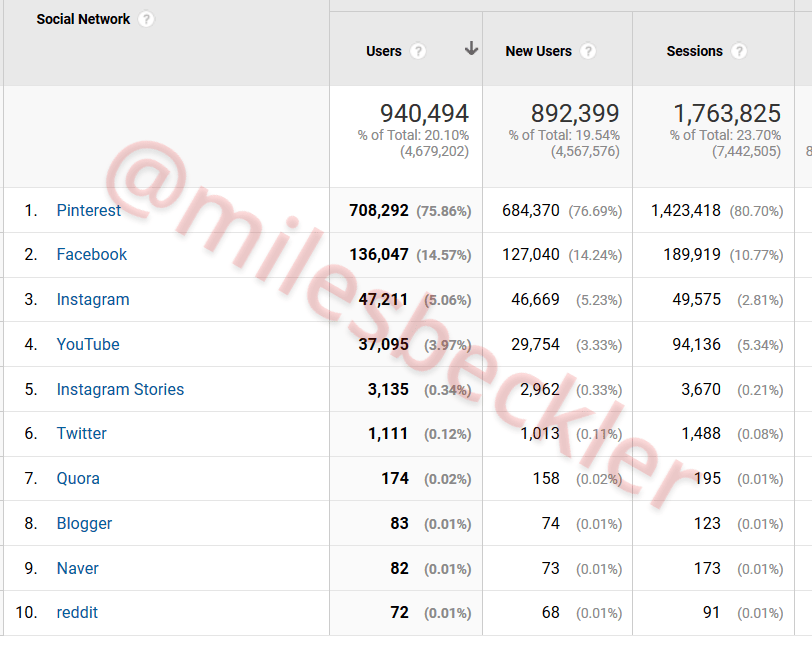Select total new users value 892,399
Image resolution: width=812 pixels, height=662 pixels.
tap(575, 113)
